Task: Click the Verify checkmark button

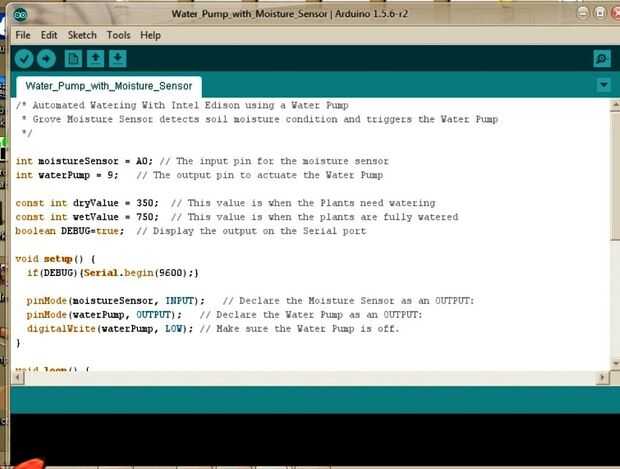Action: (x=24, y=59)
